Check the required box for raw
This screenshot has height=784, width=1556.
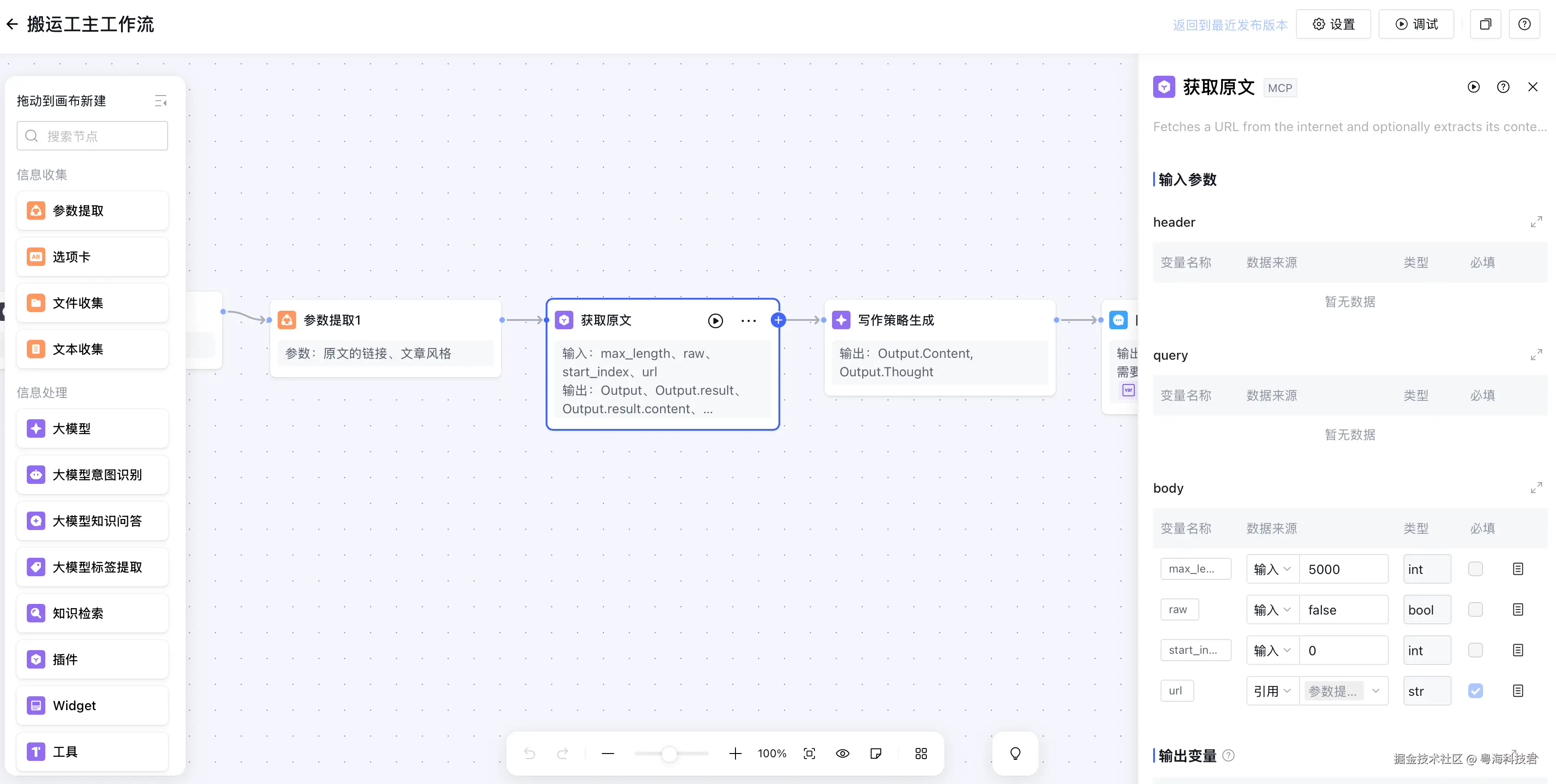[1475, 609]
